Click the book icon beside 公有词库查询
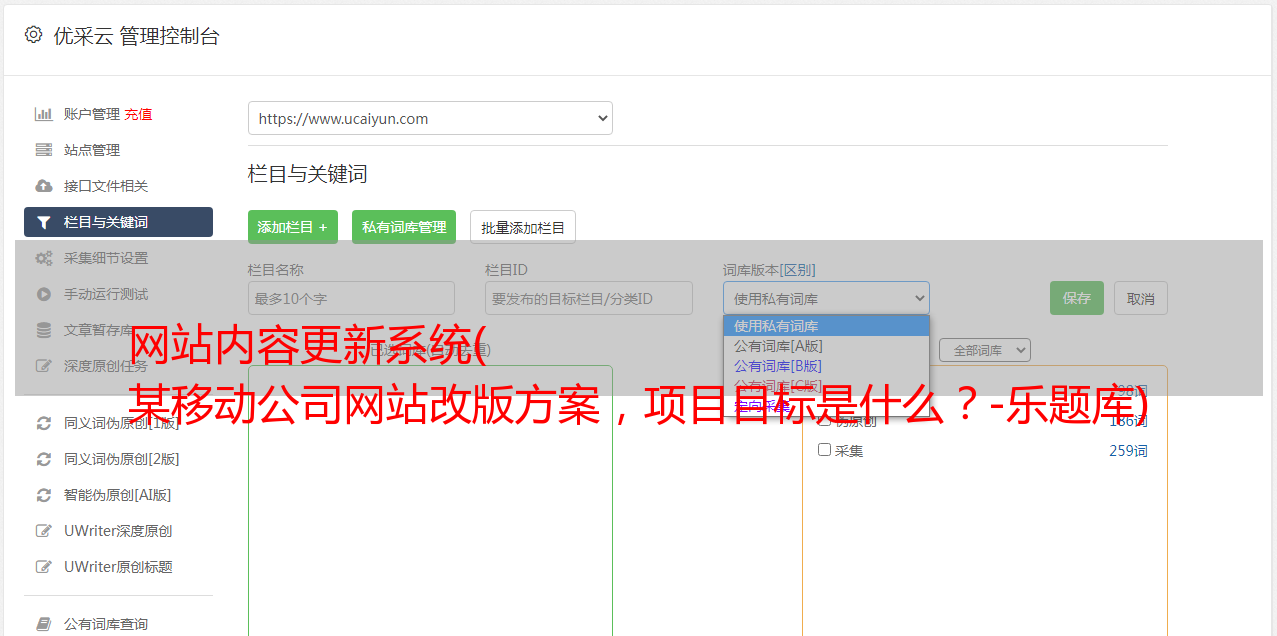This screenshot has width=1277, height=636. [x=43, y=624]
